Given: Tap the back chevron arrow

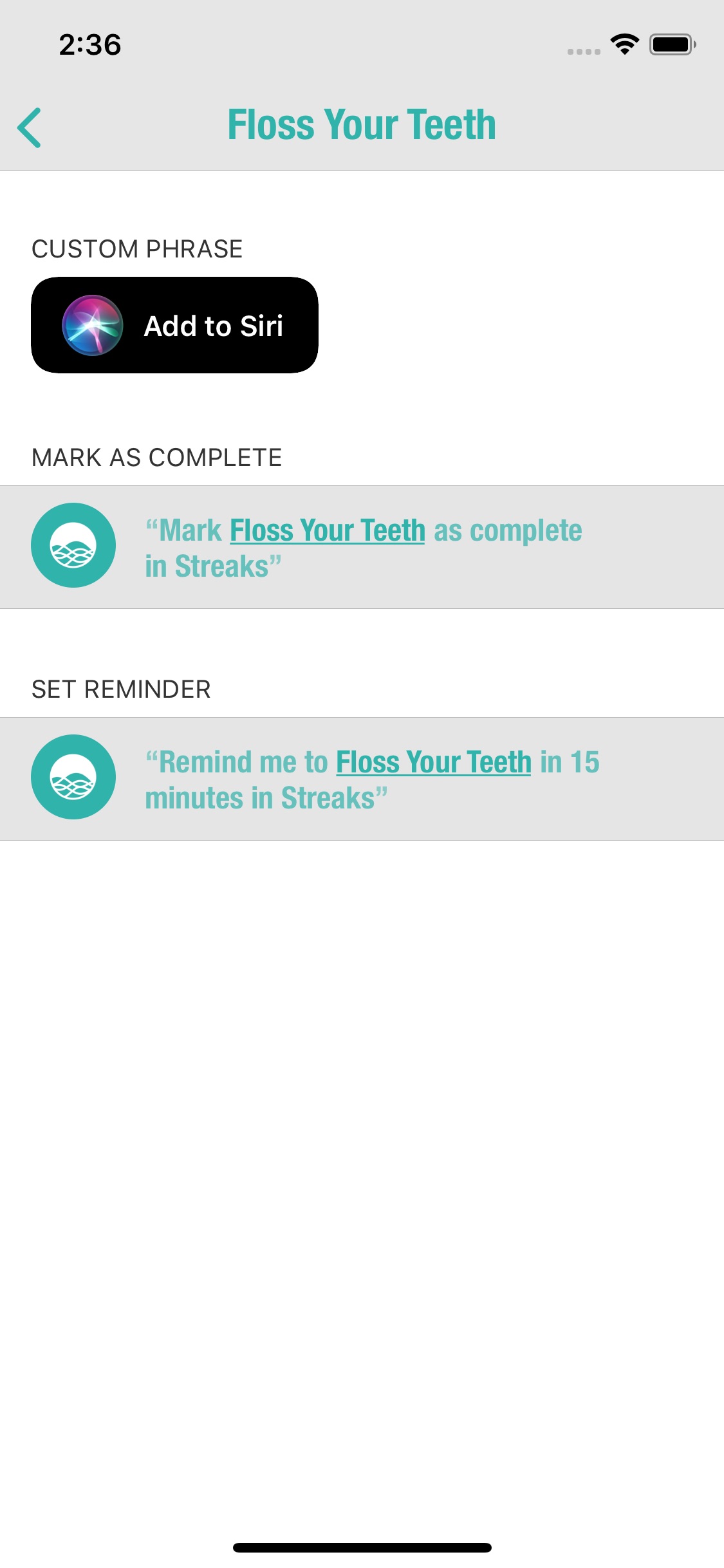Looking at the screenshot, I should click(30, 127).
